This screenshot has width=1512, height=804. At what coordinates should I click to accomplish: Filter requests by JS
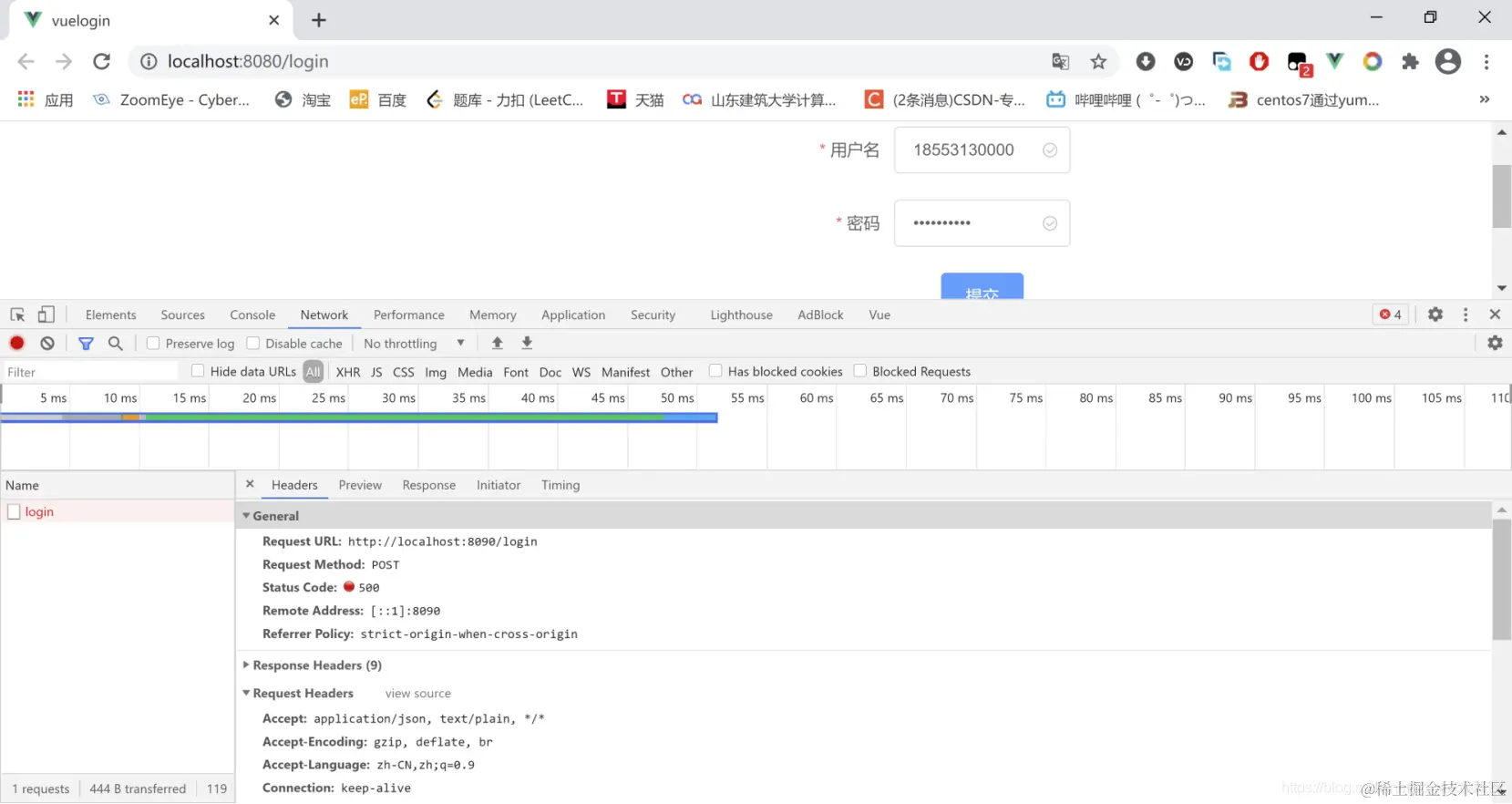[376, 372]
